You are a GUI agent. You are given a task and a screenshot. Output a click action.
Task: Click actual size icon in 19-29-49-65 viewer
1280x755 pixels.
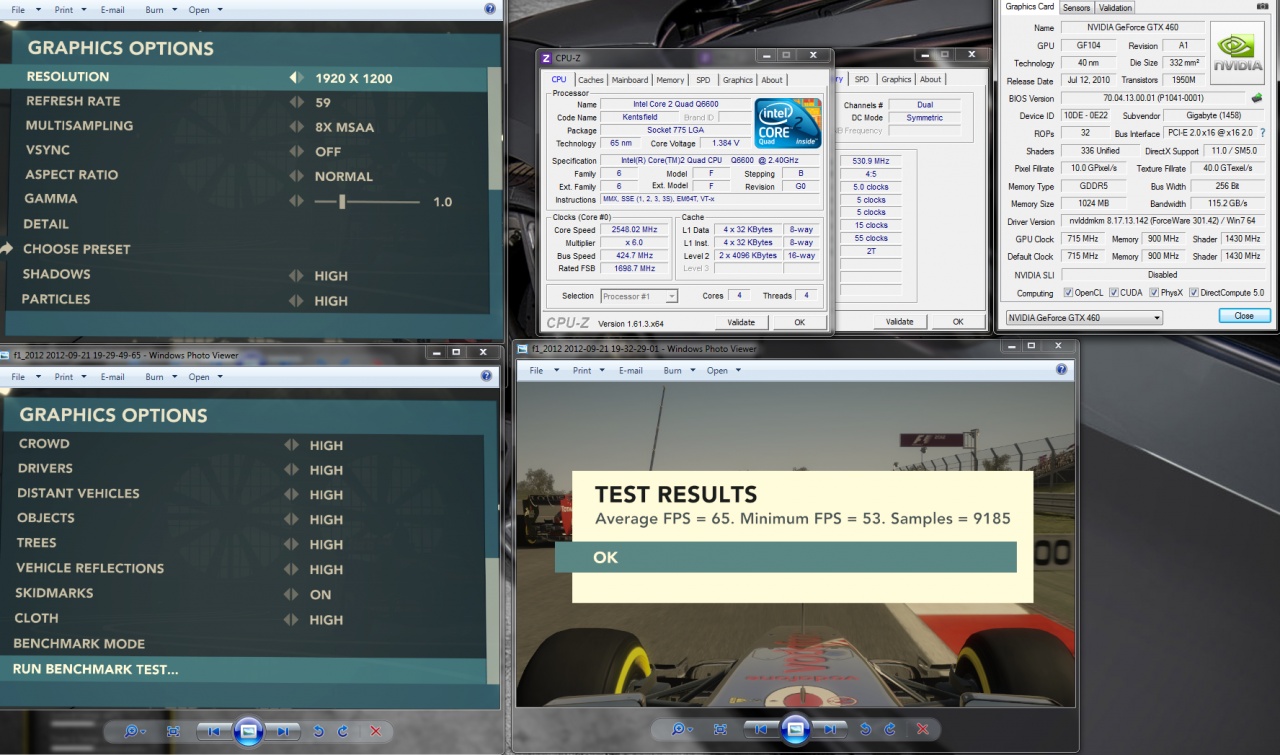tap(173, 731)
